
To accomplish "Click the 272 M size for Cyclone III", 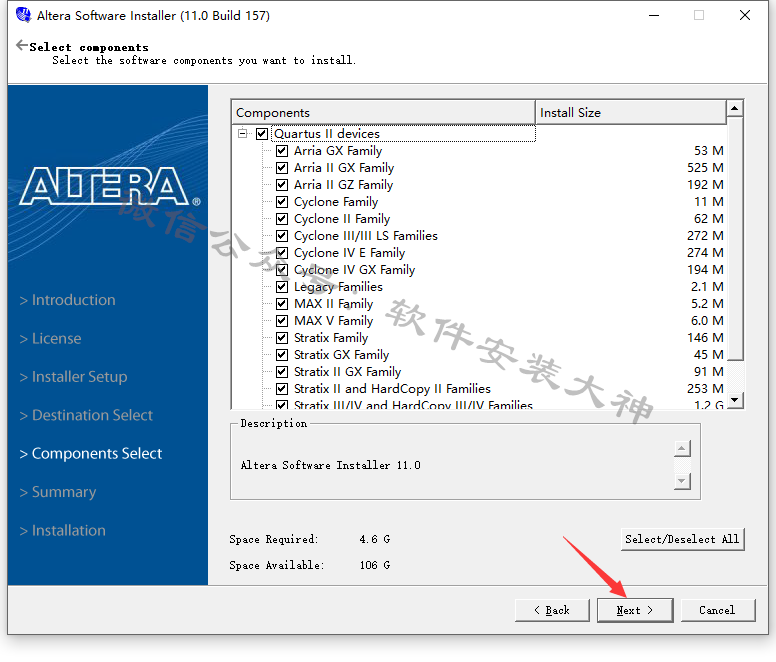I will tap(705, 236).
